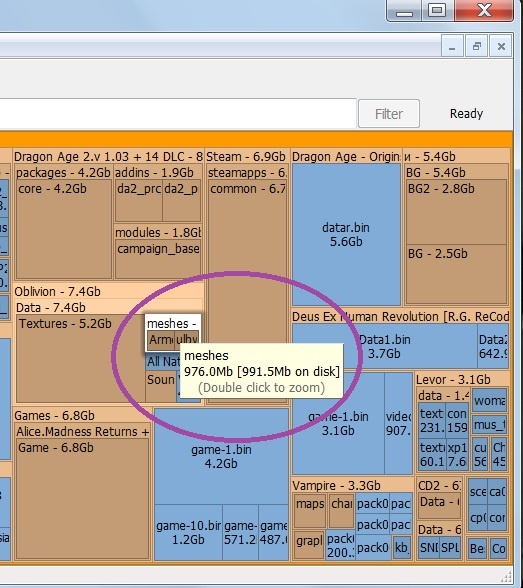This screenshot has height=588, width=523.
Task: Select the core - 4.2Gb folder block
Action: coord(64,229)
